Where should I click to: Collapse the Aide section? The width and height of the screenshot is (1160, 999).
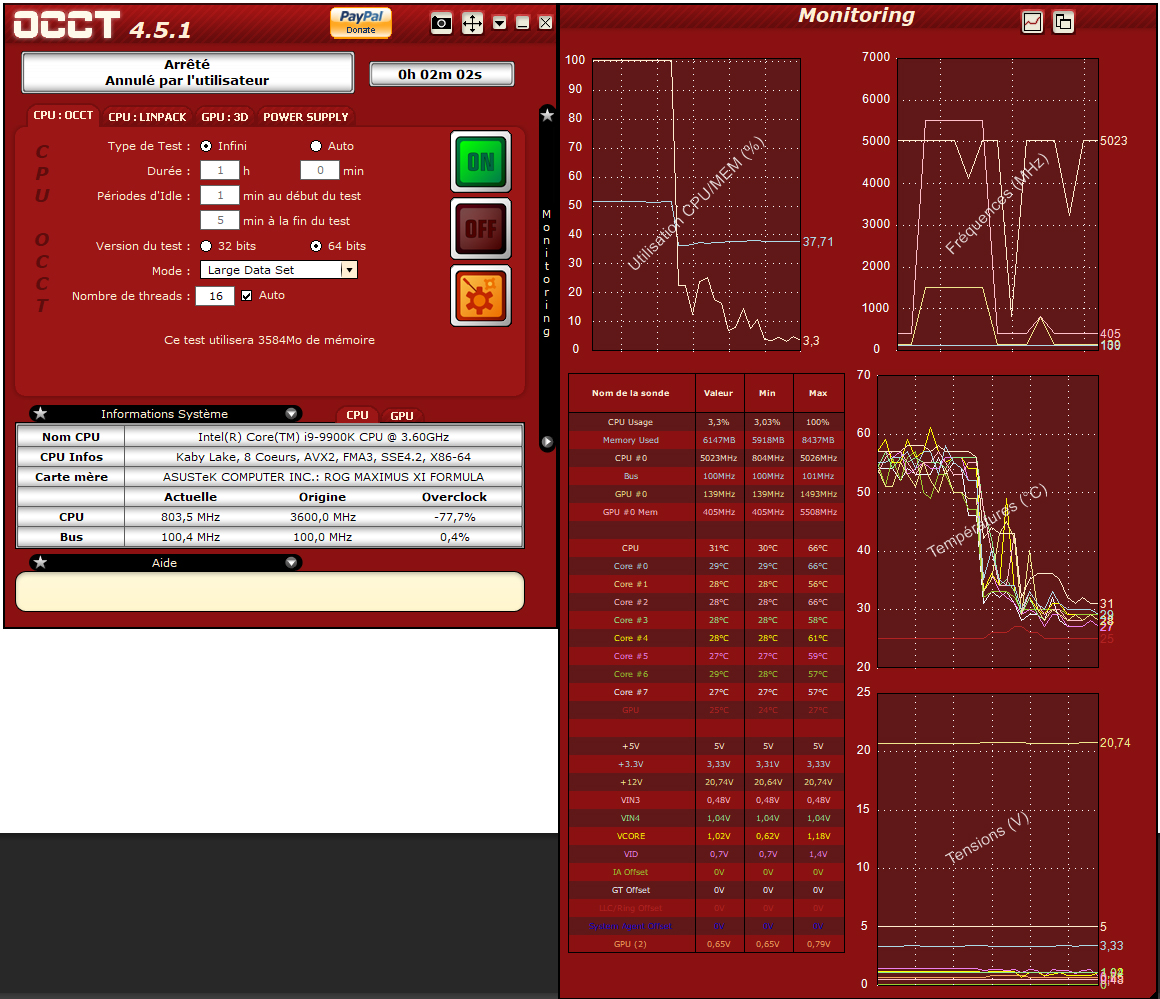(291, 563)
